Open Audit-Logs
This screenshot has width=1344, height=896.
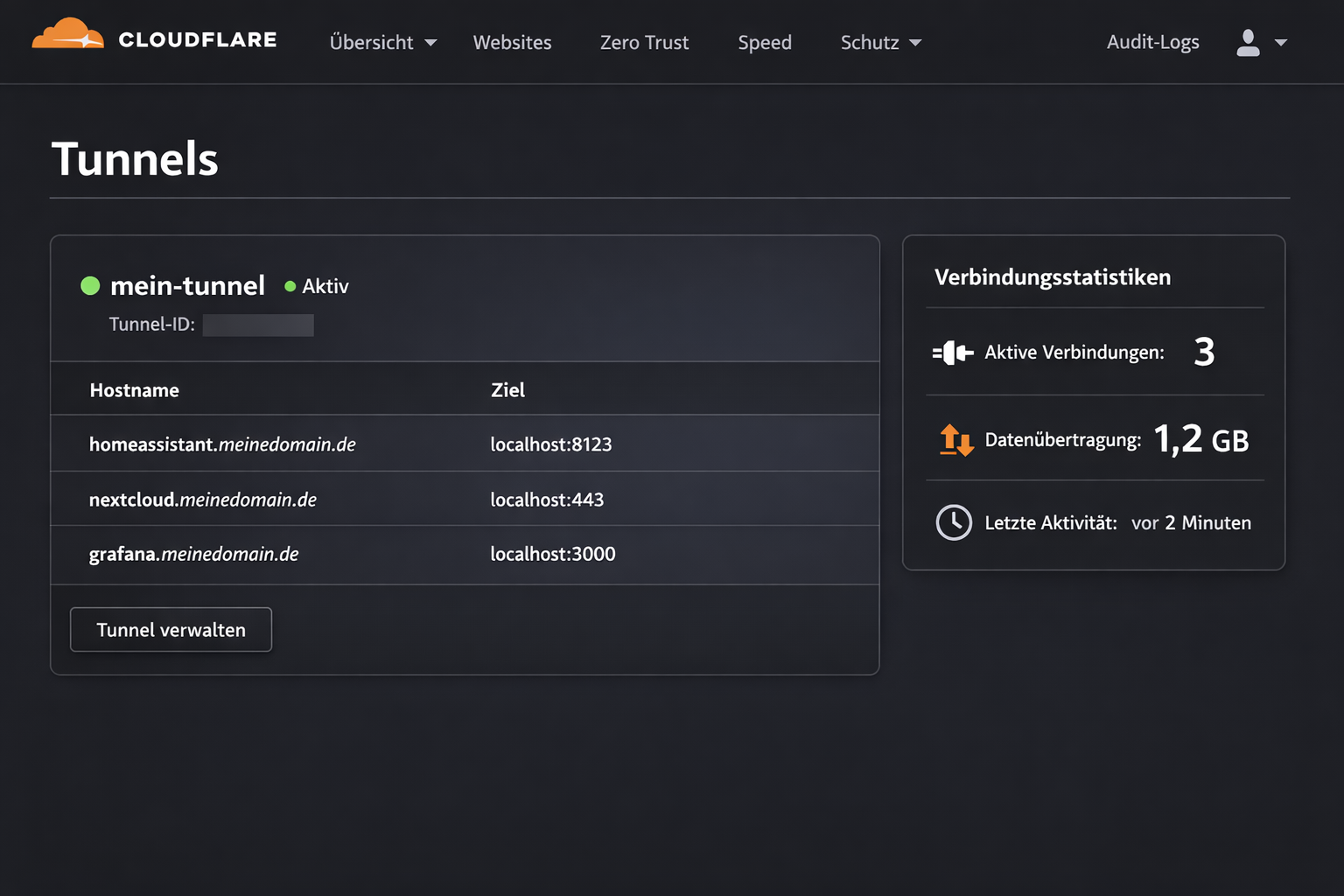point(1152,41)
